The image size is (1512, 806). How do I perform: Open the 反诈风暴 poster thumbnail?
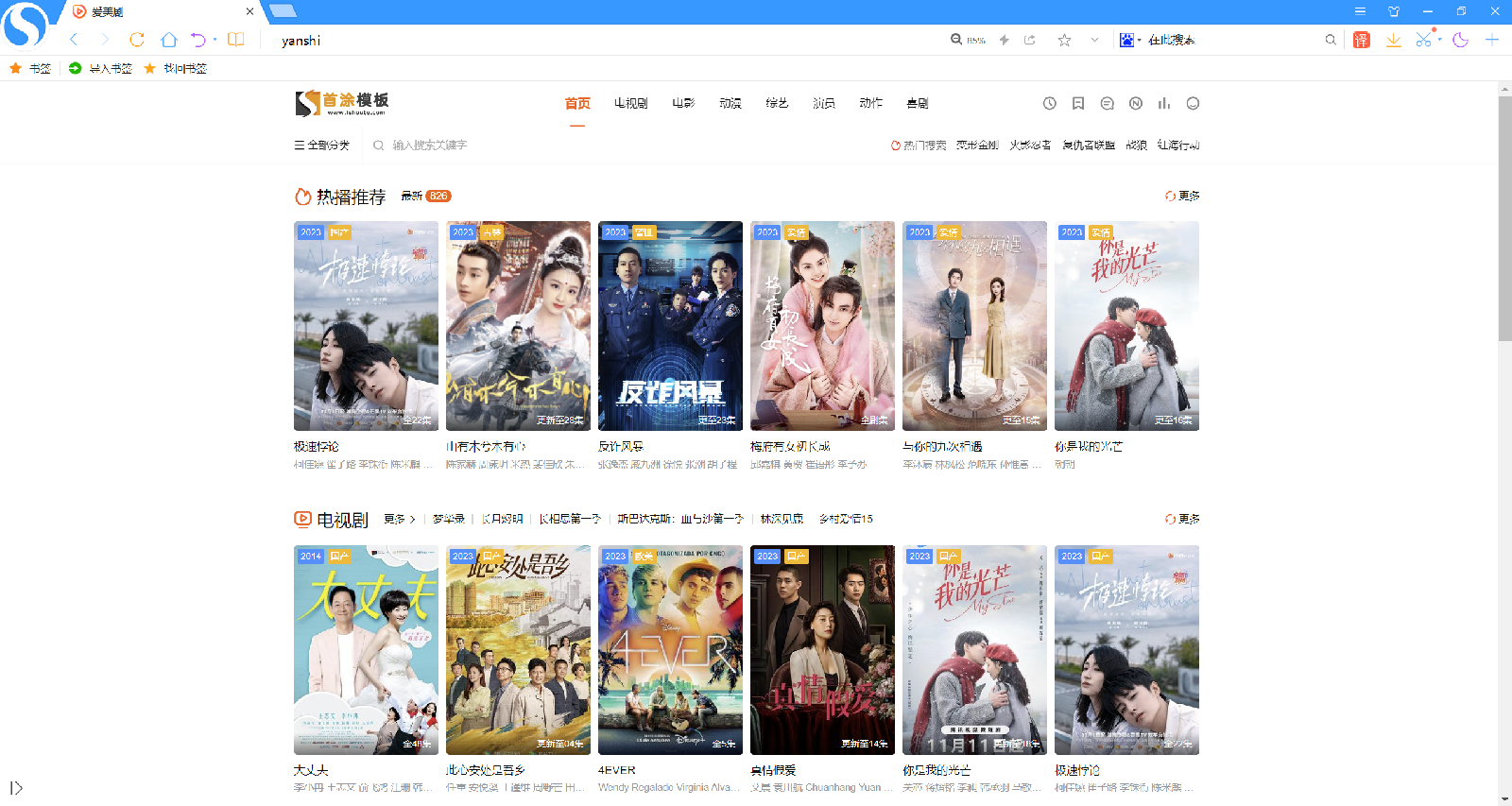pyautogui.click(x=670, y=326)
